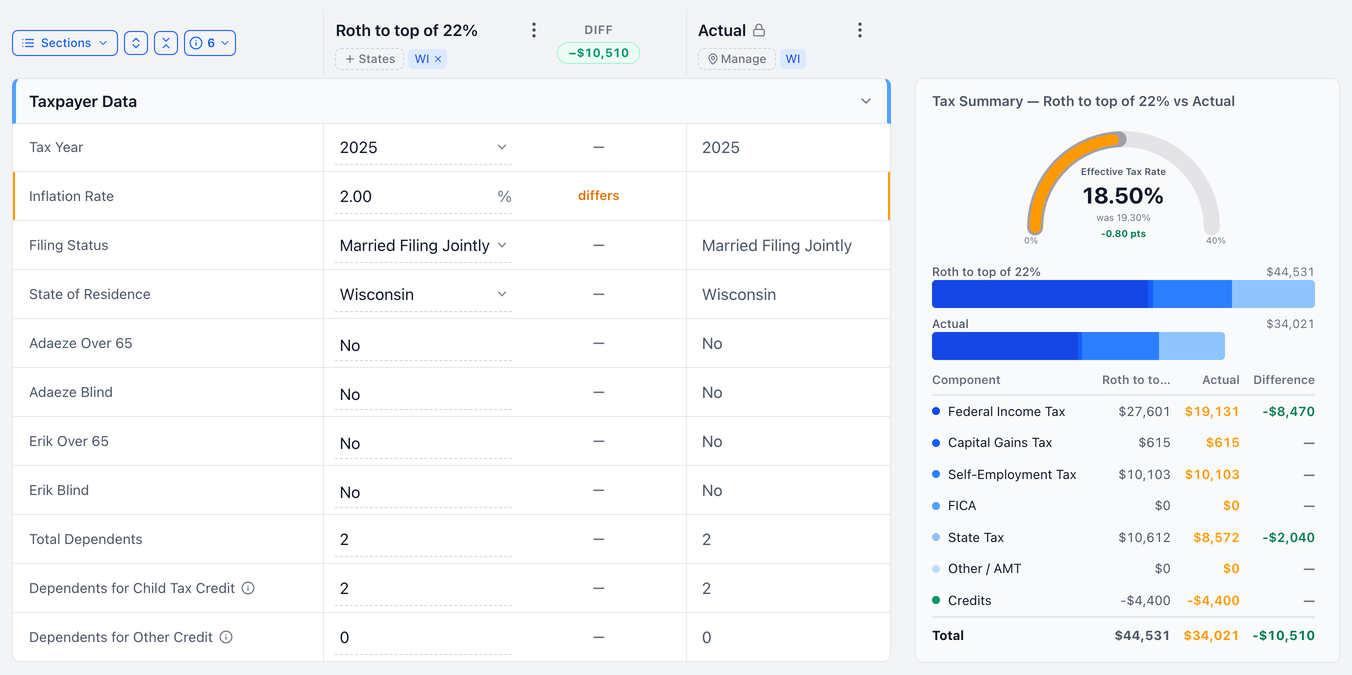Click the Roth to top of 22% tax bar
1352x675 pixels.
pos(1123,294)
